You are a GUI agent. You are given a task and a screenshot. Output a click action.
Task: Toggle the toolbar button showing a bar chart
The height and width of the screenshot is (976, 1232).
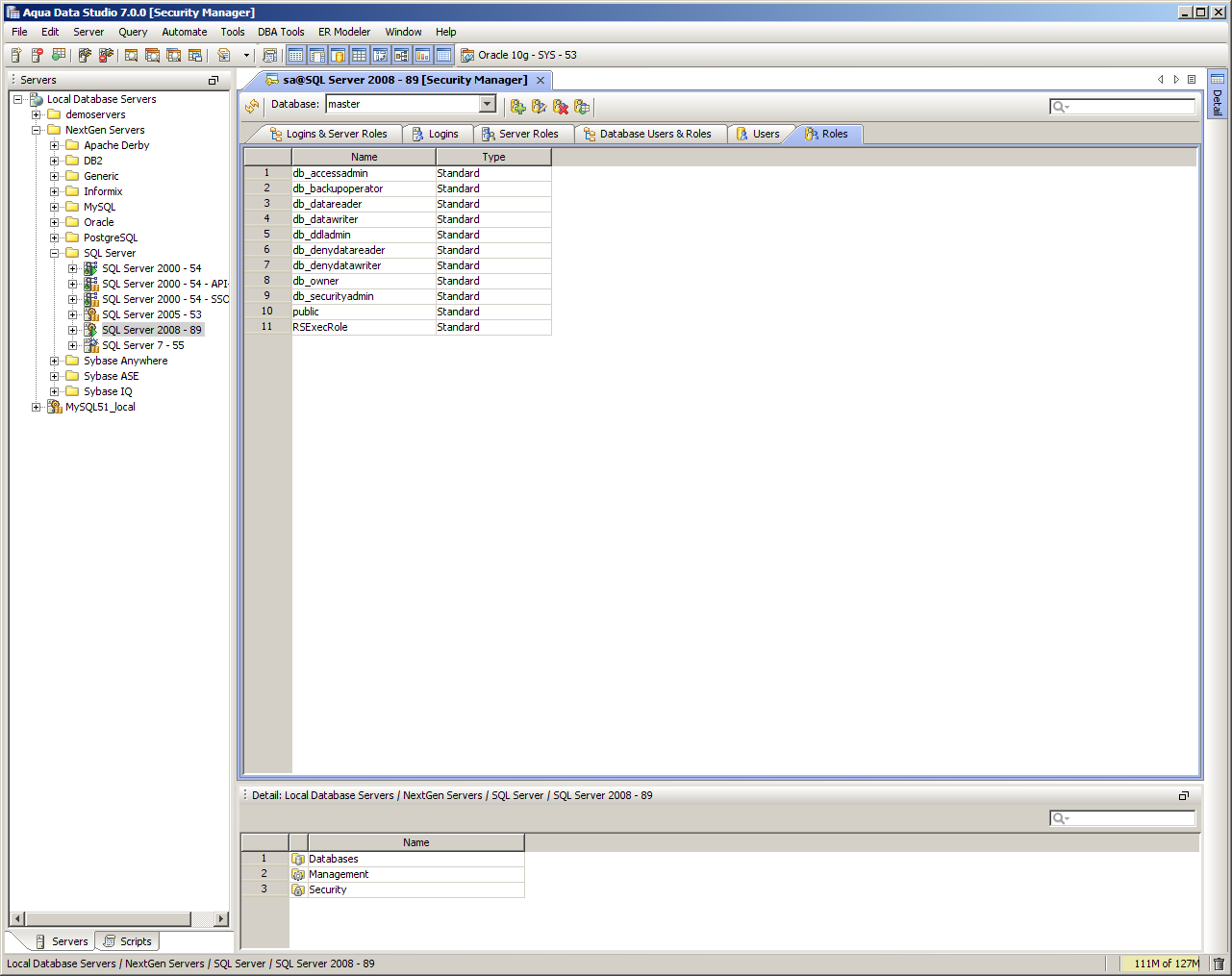click(x=422, y=55)
